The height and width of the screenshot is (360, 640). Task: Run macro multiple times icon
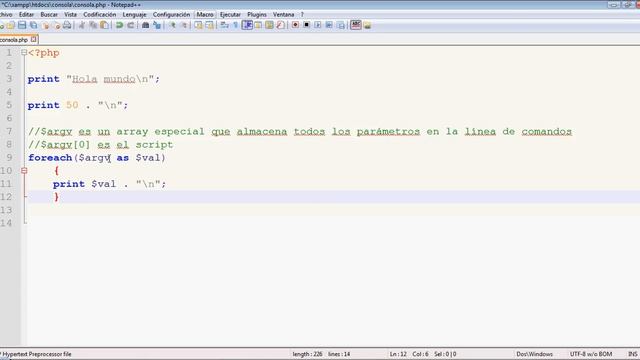(x=329, y=25)
